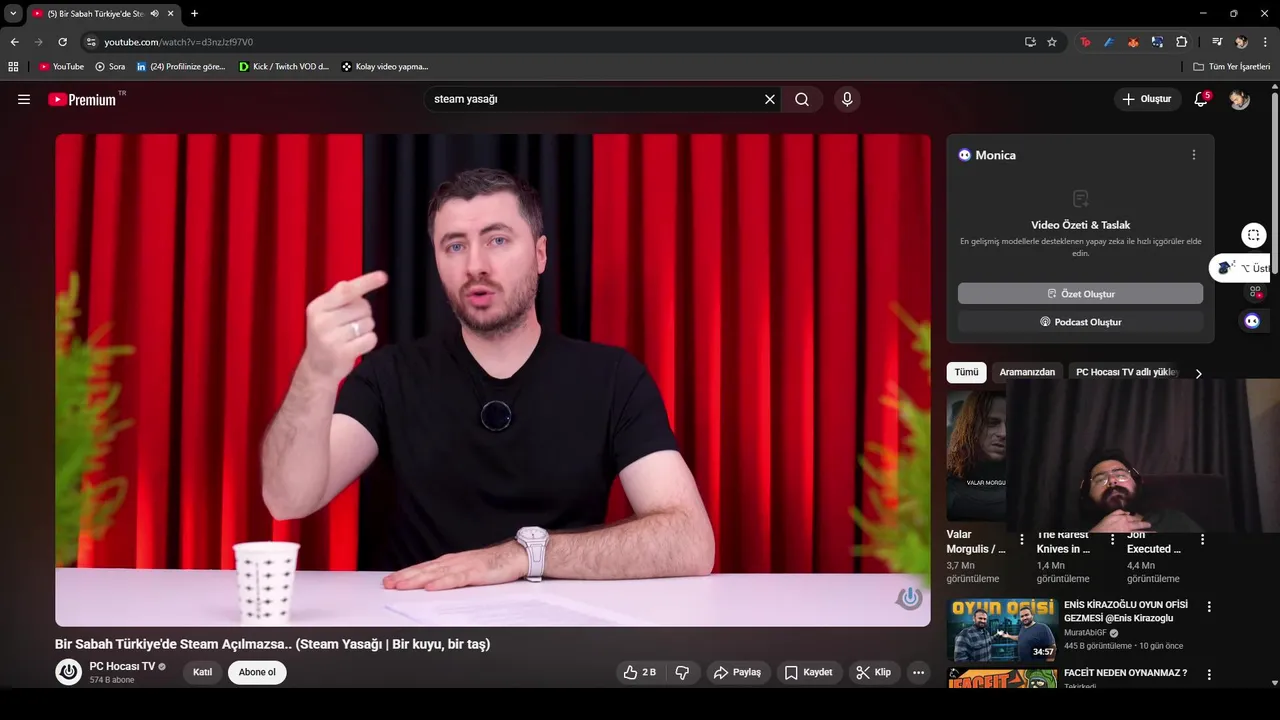Open FACEIT NEDEN OYNANMAZ ? video title

[x=1125, y=673]
